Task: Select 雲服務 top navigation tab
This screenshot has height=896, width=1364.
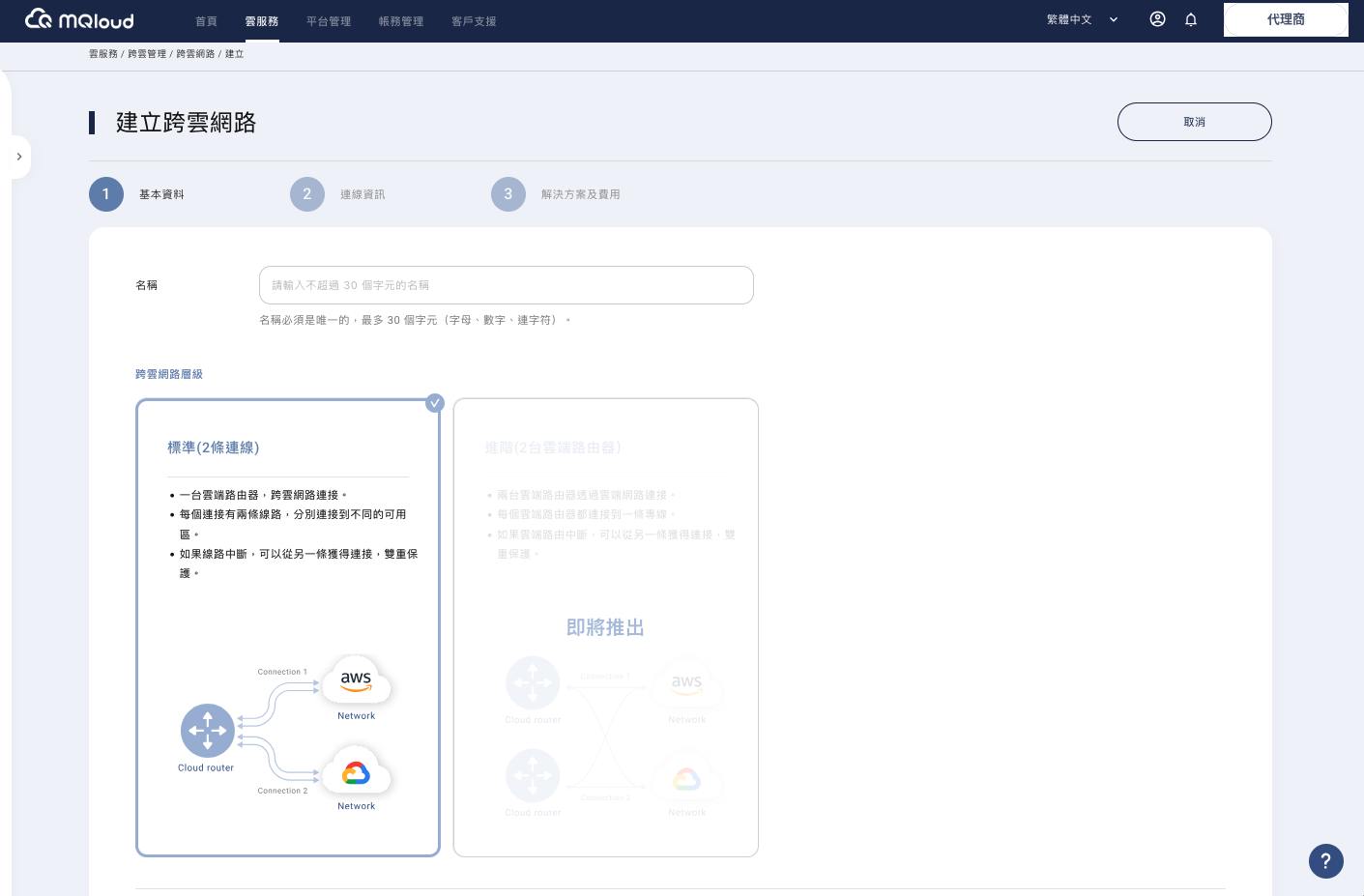Action: pyautogui.click(x=262, y=21)
